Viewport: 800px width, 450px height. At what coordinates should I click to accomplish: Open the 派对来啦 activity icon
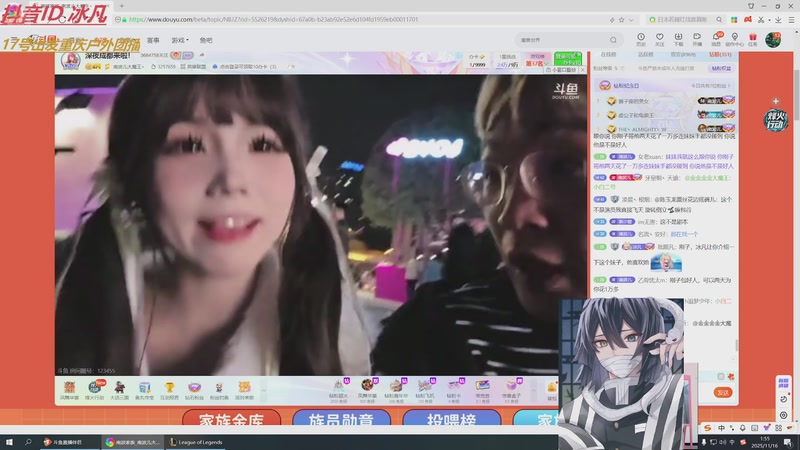(x=244, y=391)
